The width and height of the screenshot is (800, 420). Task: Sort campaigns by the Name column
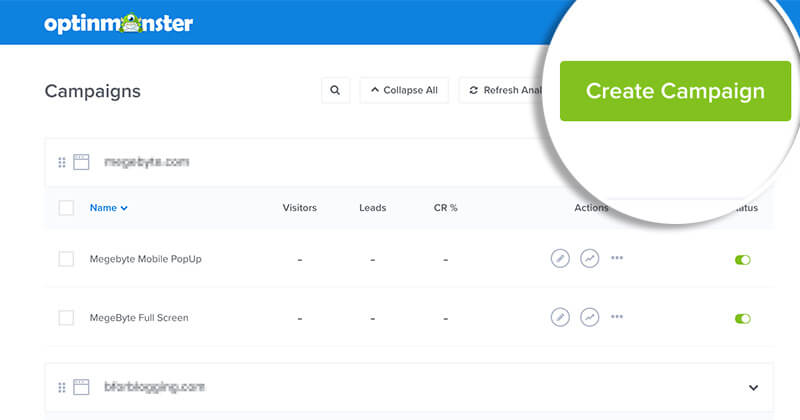point(108,208)
